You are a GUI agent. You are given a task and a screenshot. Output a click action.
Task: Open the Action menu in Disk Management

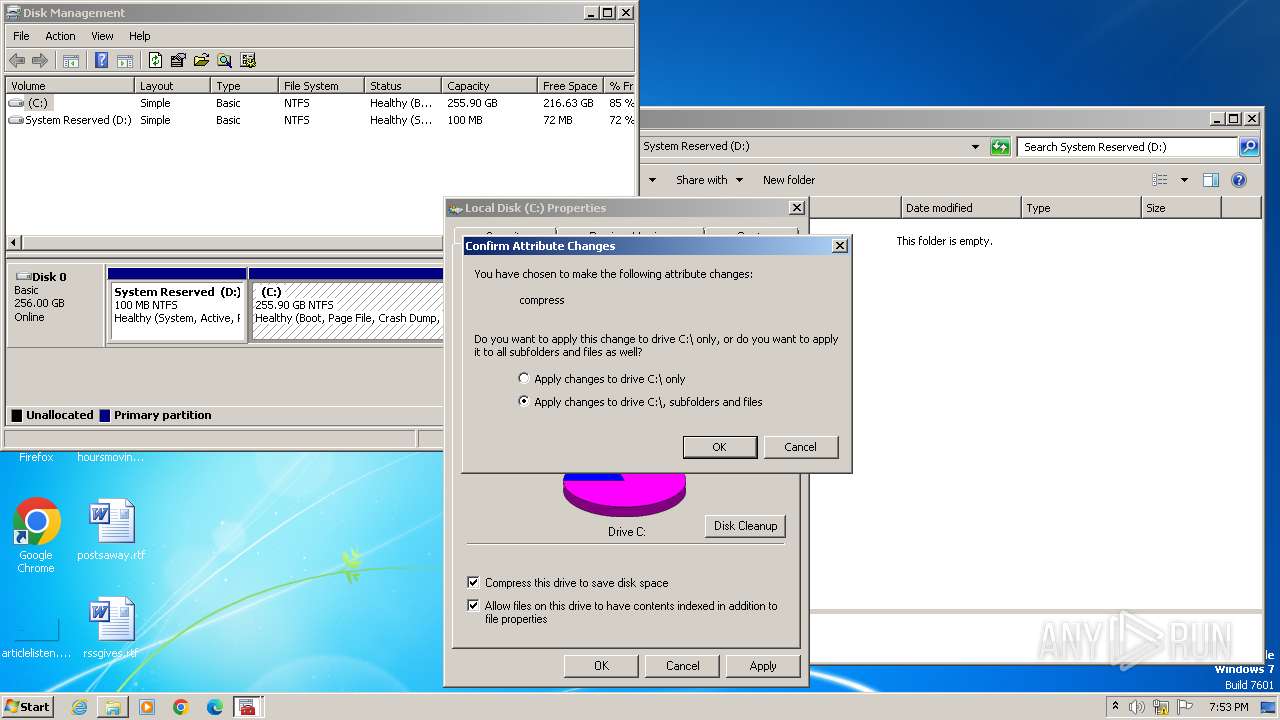point(60,36)
